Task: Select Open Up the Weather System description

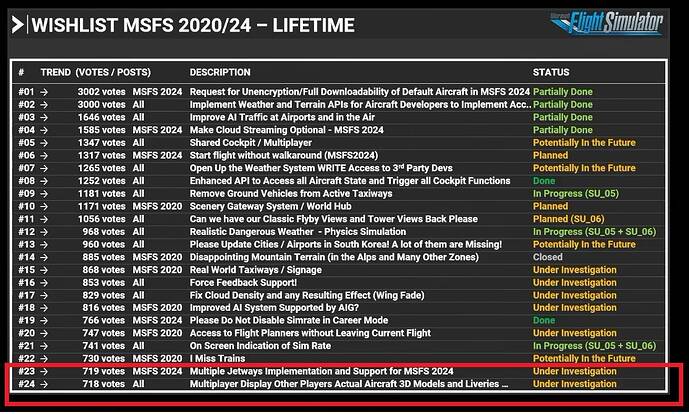Action: tap(321, 168)
